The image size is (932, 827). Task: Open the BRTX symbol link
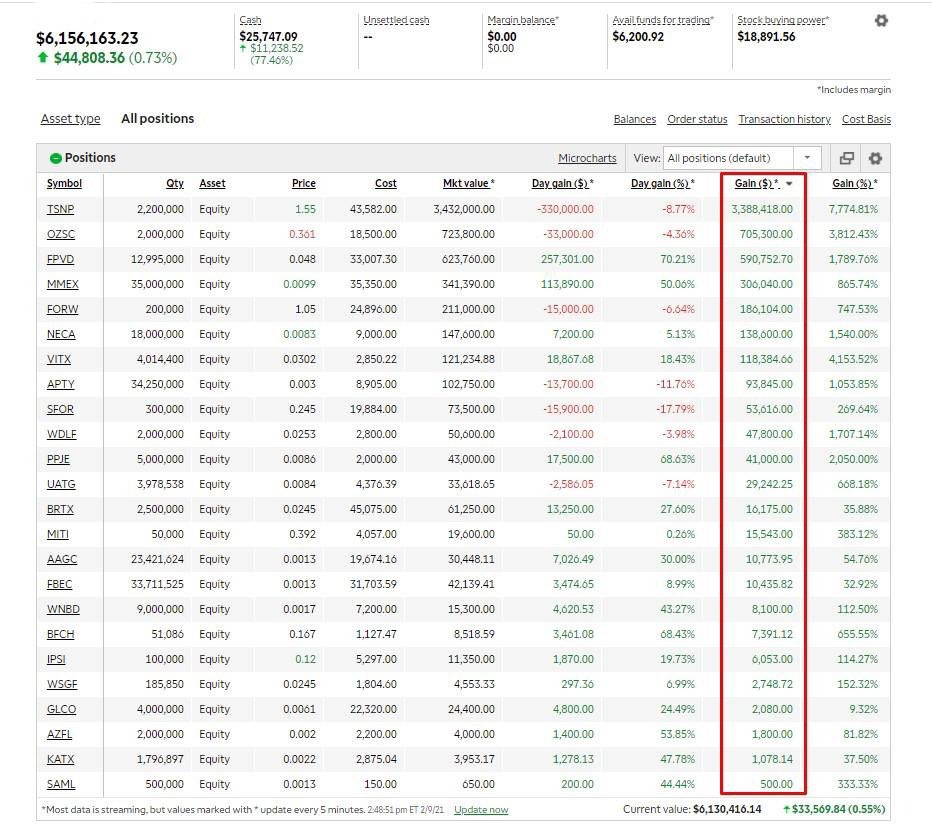[60, 509]
